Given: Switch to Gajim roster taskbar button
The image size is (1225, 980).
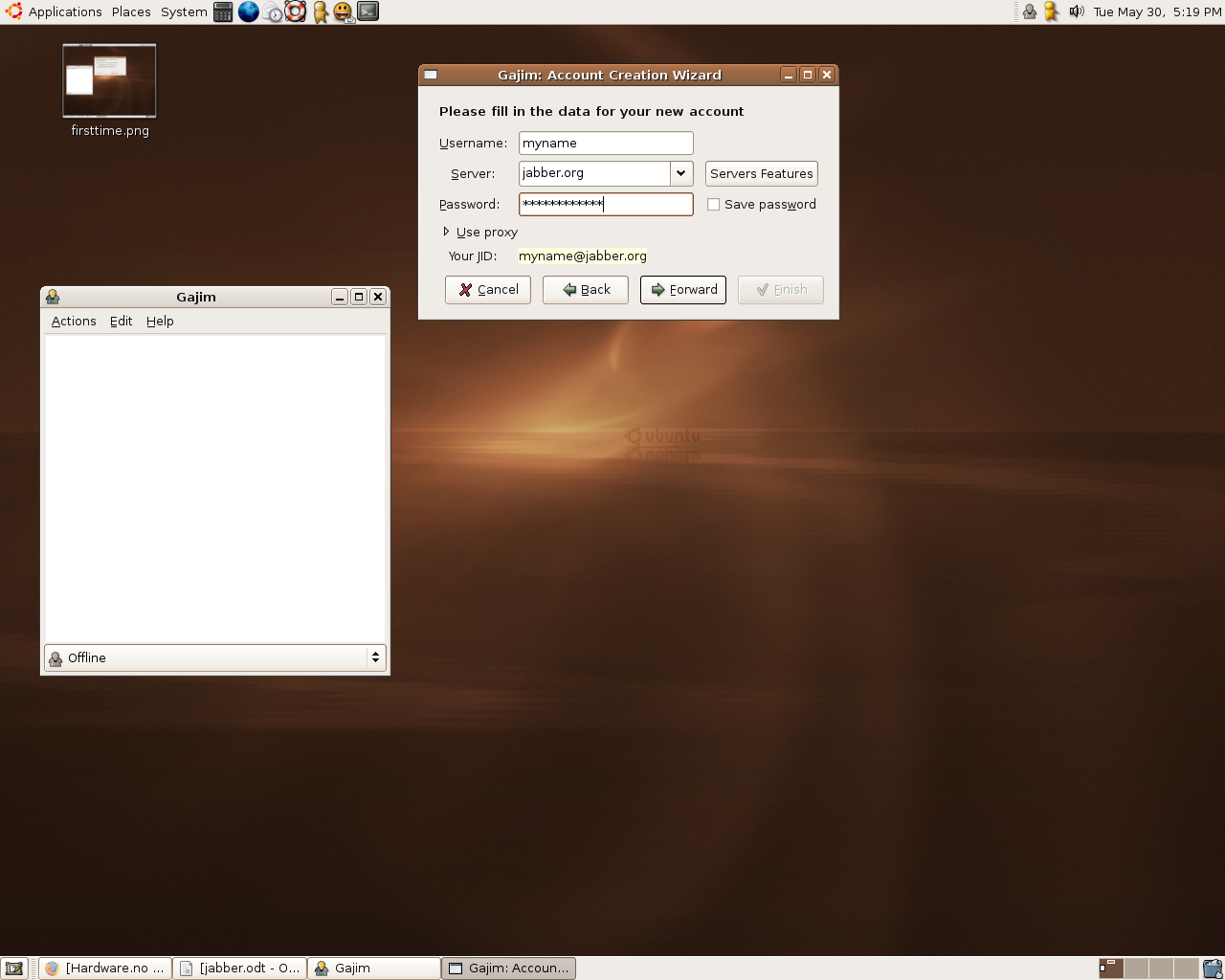Looking at the screenshot, I should pyautogui.click(x=374, y=969).
